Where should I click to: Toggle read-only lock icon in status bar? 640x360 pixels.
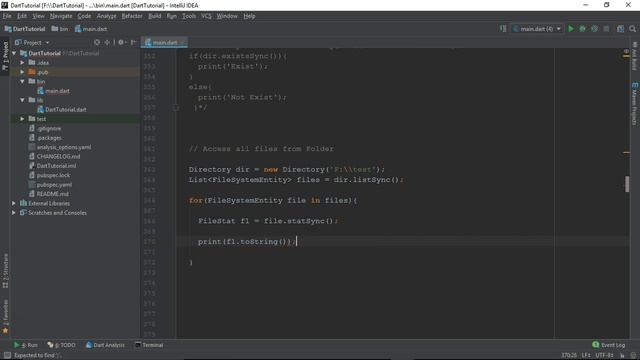[622, 356]
